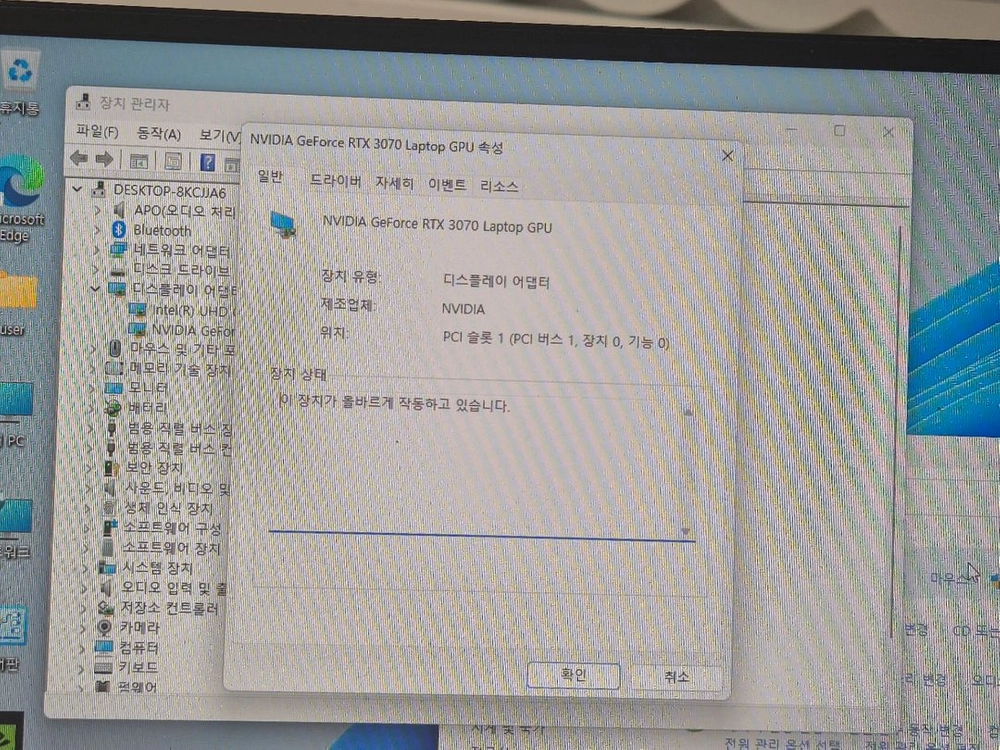Select the 저장소 컨트롤러 category
1000x750 pixels.
click(x=159, y=608)
